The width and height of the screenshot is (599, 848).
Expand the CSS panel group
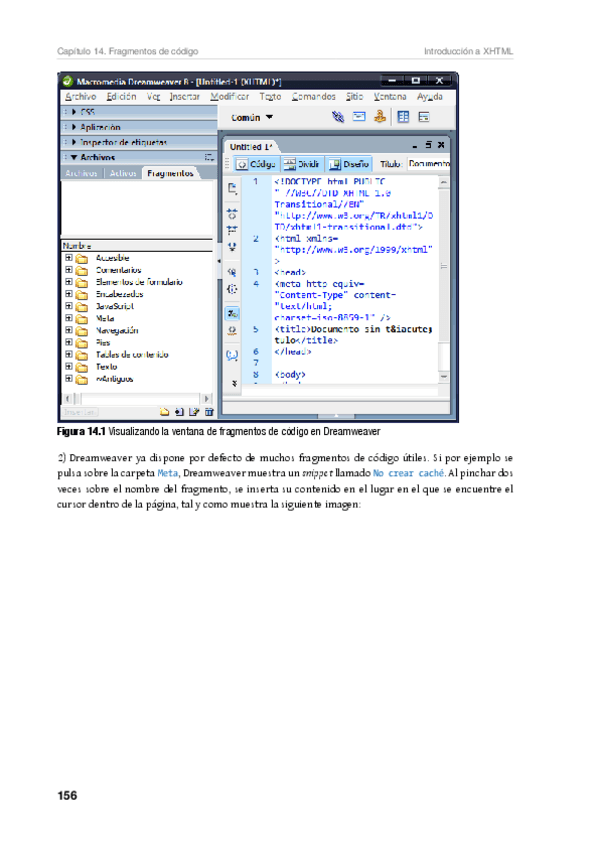click(x=74, y=112)
